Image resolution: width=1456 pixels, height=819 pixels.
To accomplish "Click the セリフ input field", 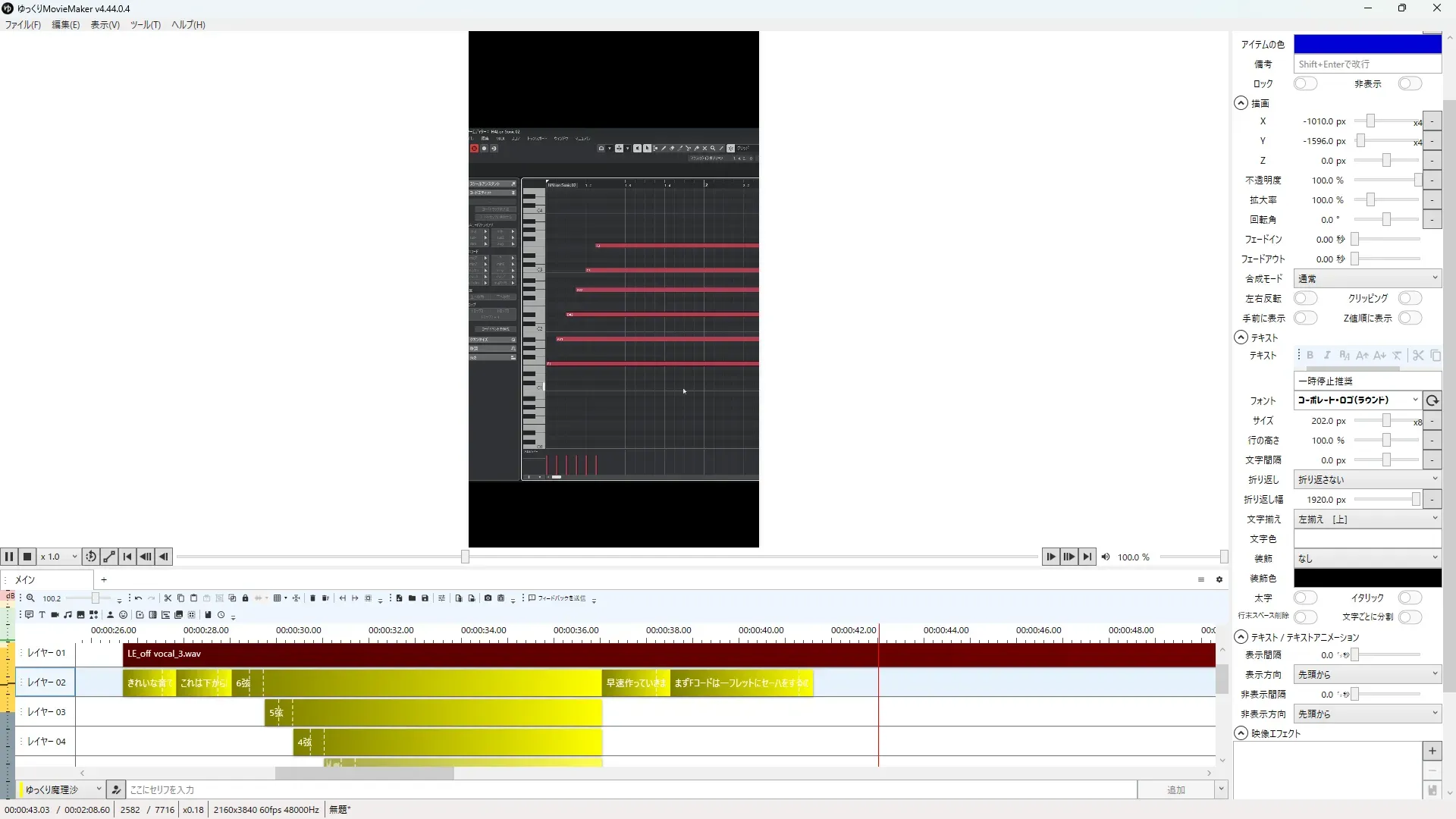I will tap(629, 789).
